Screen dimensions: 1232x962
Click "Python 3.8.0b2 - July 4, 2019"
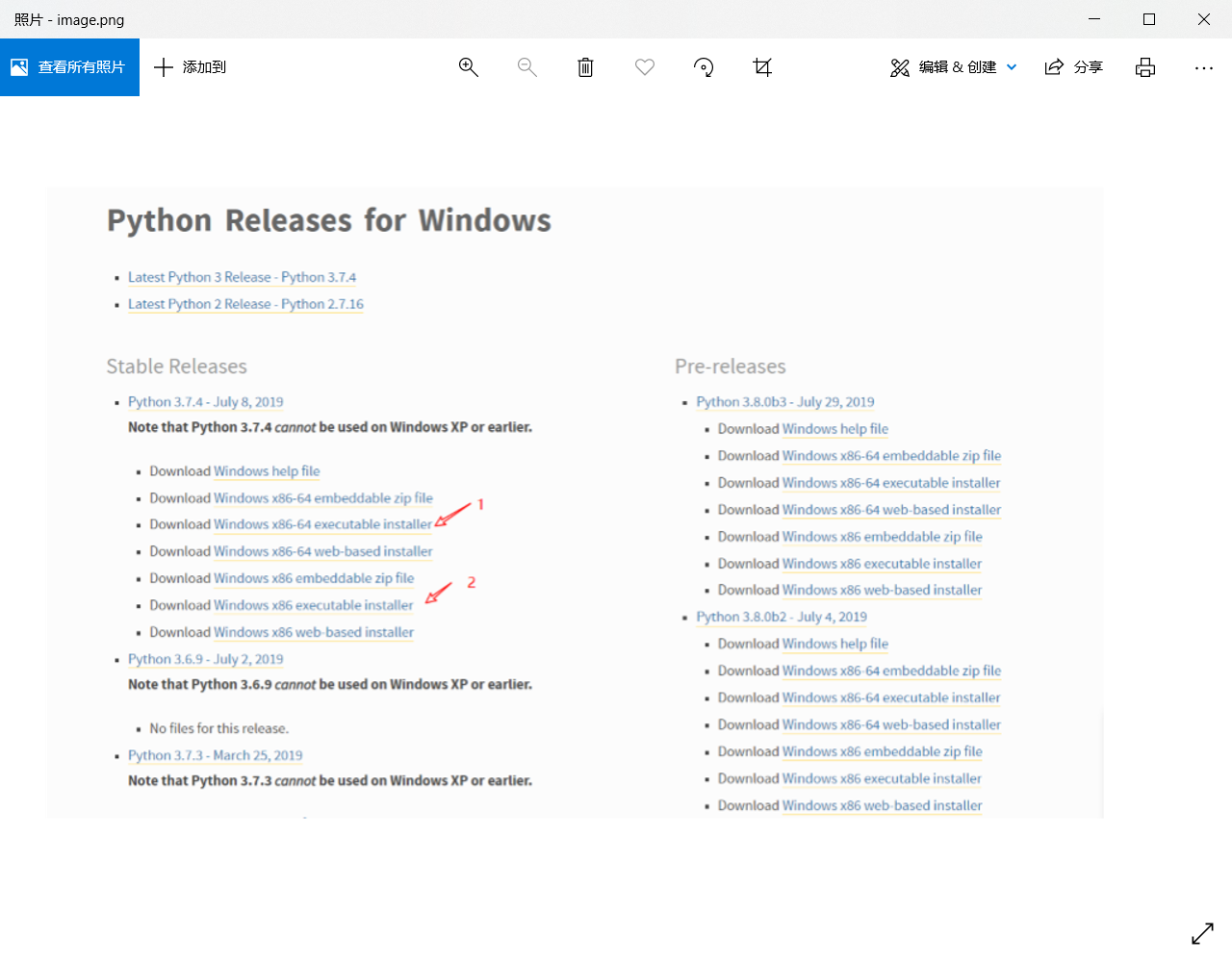(x=782, y=617)
